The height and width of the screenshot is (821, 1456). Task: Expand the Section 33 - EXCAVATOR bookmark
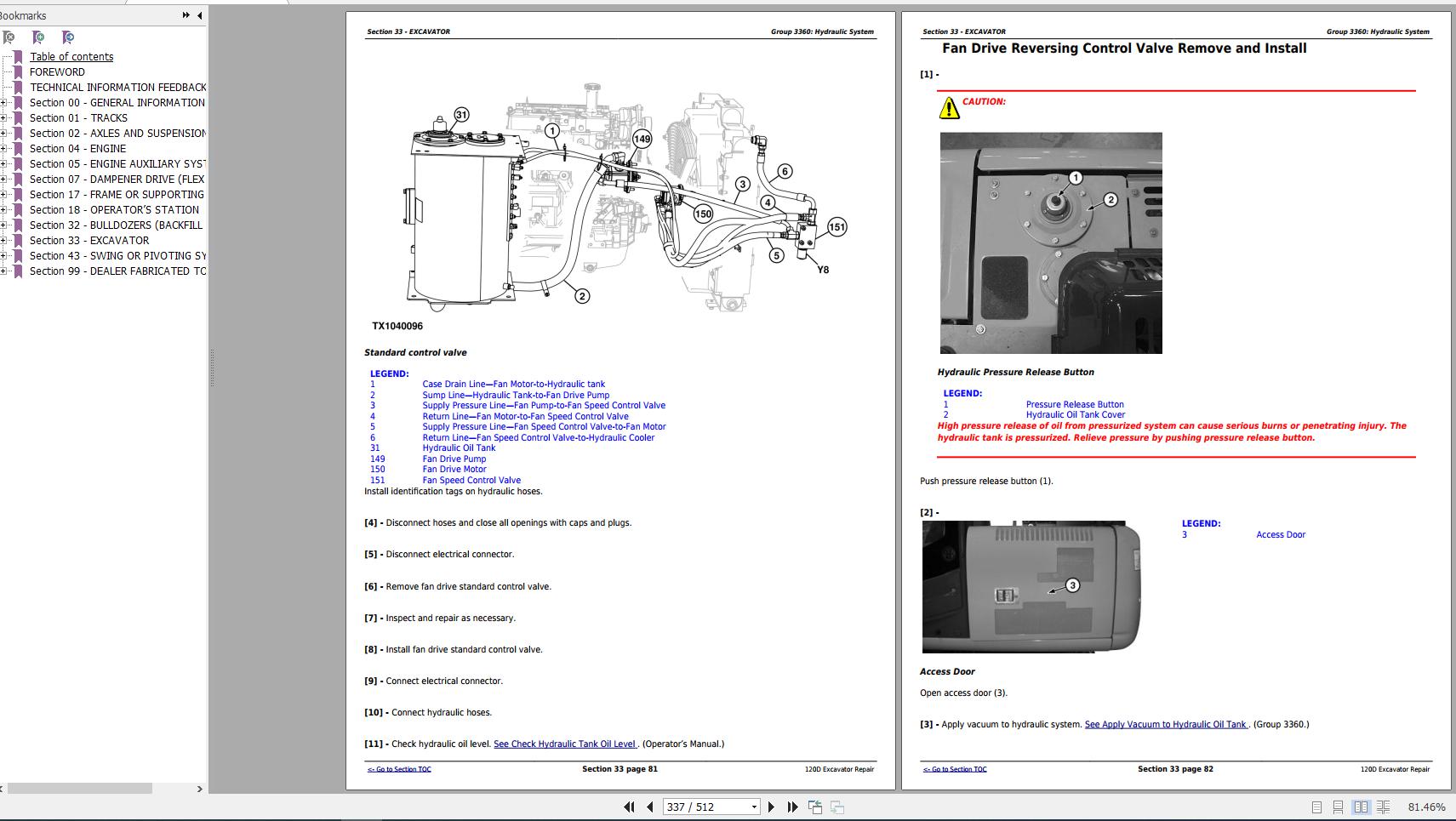(x=3, y=241)
